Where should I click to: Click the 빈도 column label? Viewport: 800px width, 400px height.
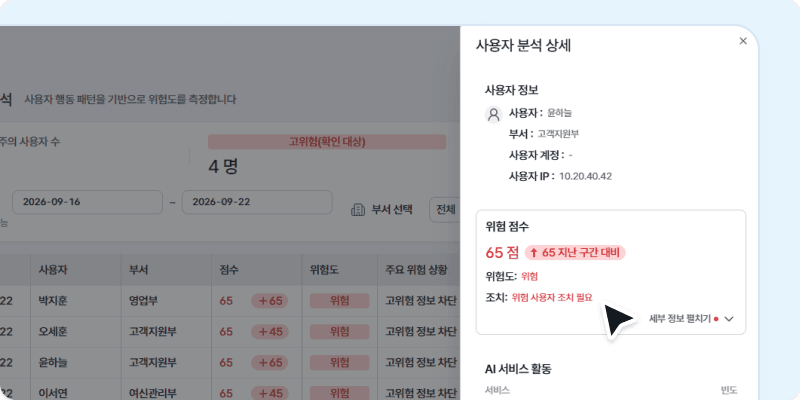pyautogui.click(x=729, y=391)
